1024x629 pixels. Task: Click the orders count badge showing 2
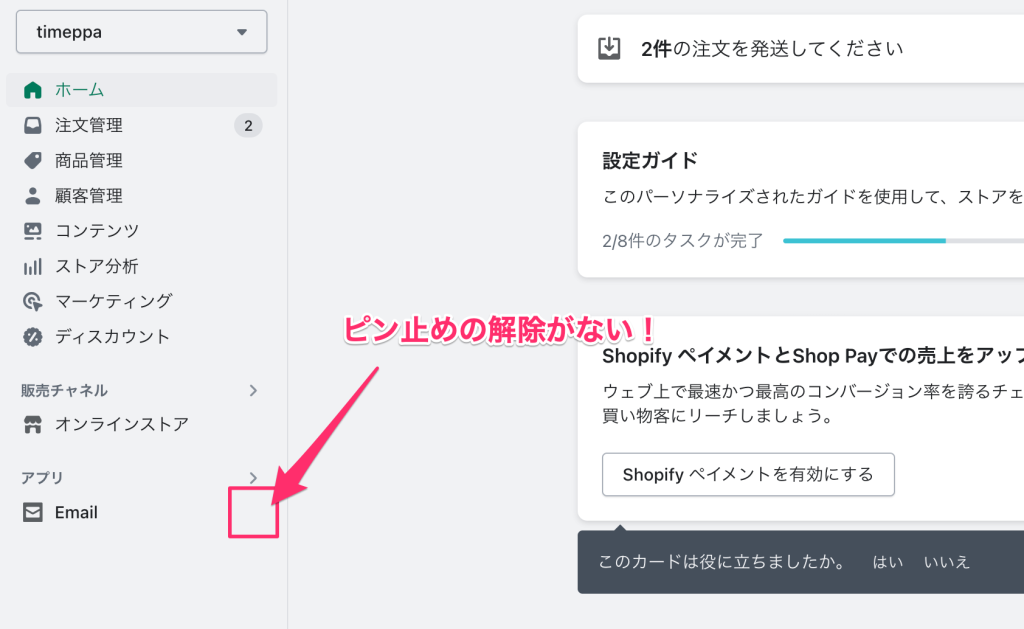pos(248,125)
